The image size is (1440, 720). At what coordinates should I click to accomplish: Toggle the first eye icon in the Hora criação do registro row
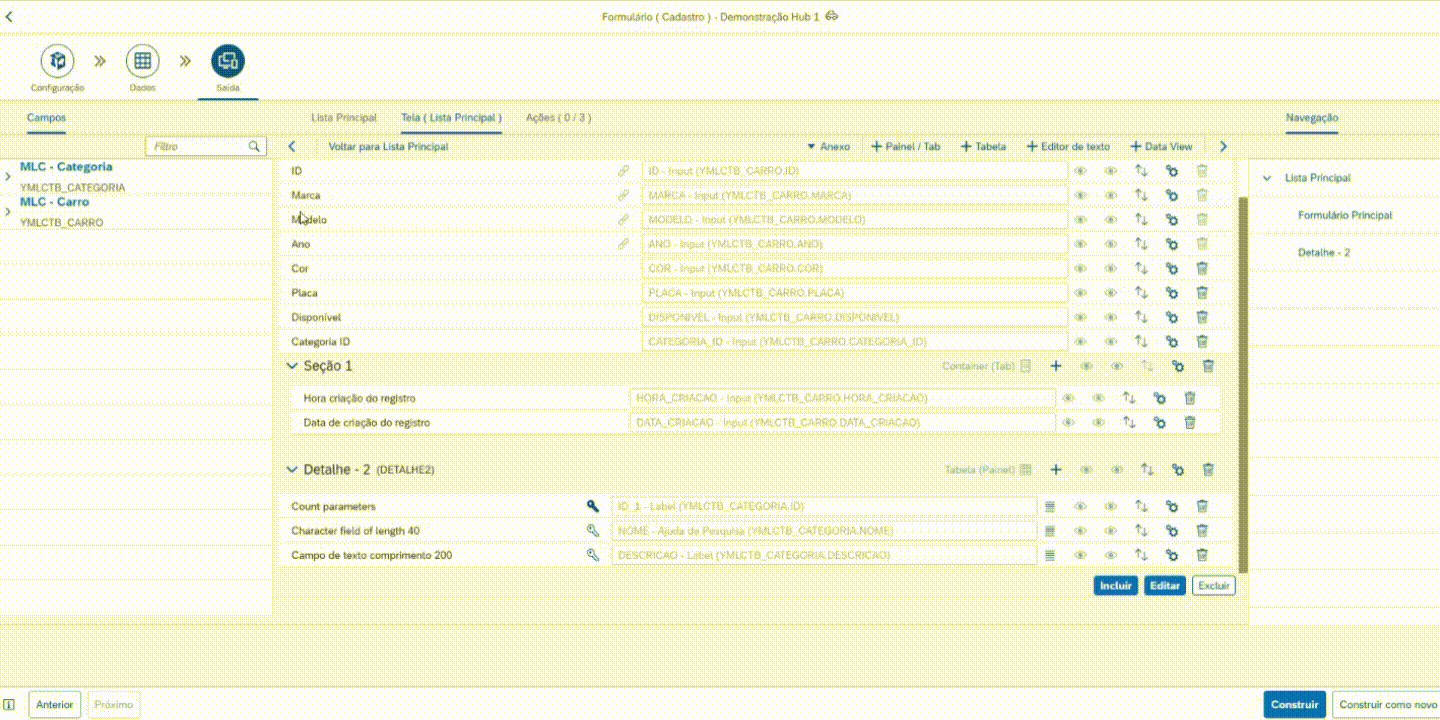pos(1068,398)
